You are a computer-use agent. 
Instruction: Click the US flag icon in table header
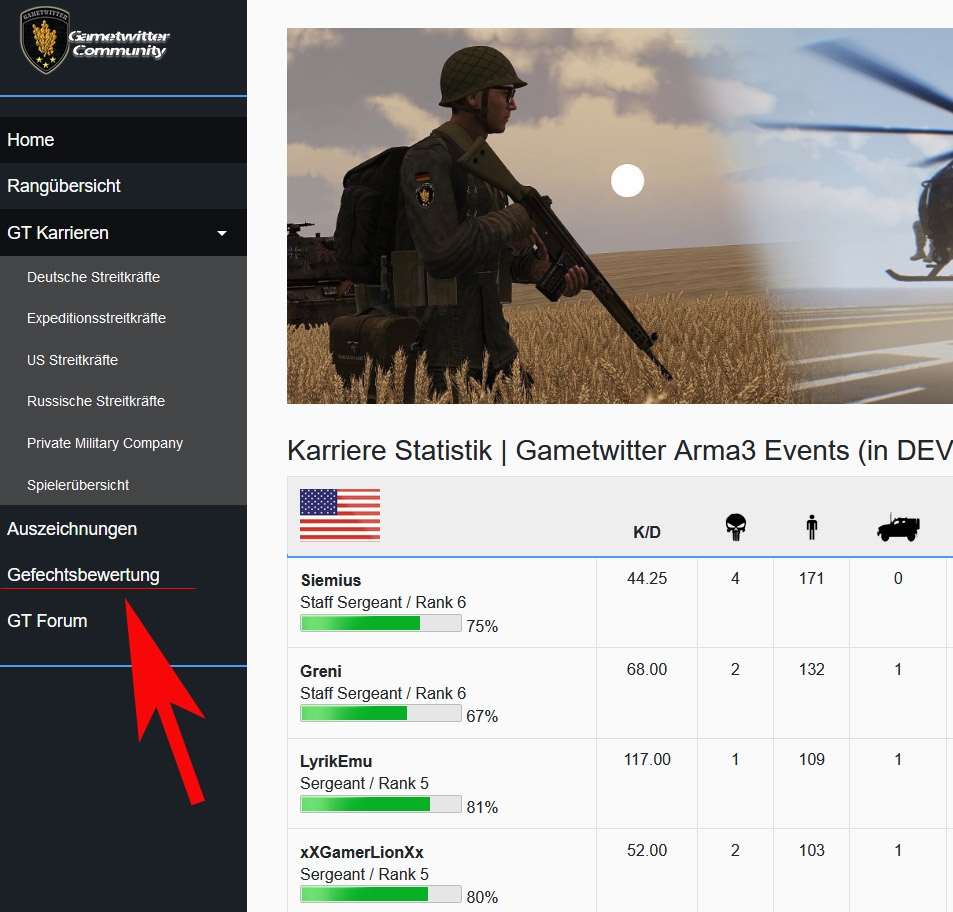point(340,515)
